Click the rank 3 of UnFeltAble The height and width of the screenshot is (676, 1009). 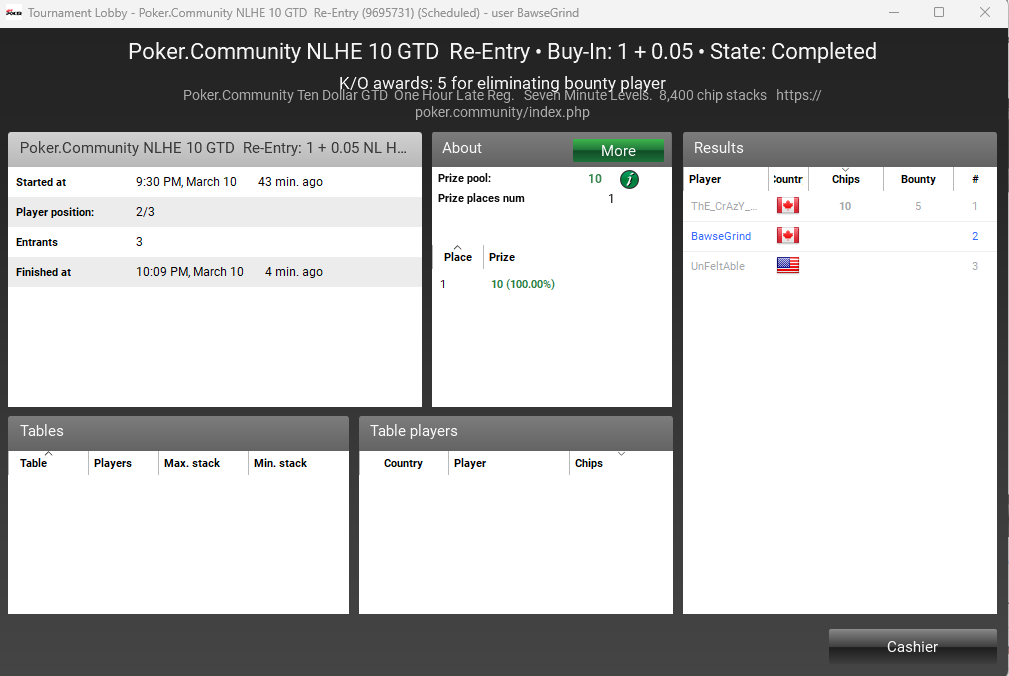(975, 266)
